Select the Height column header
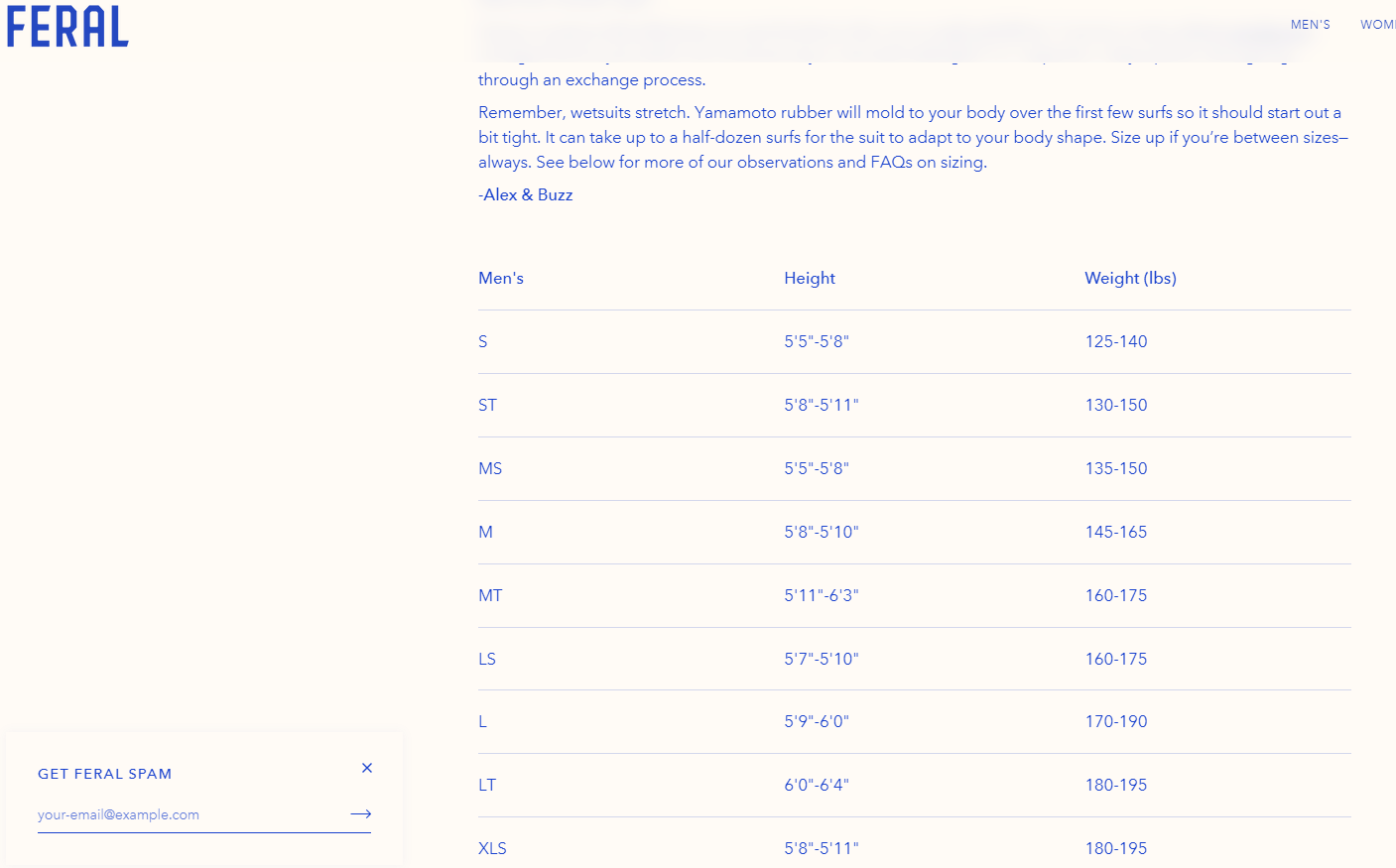 pyautogui.click(x=810, y=279)
